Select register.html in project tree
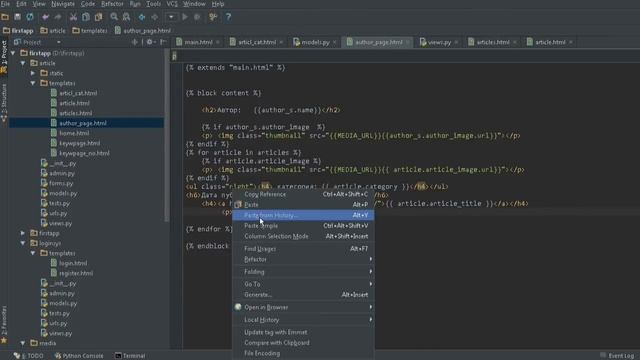The width and height of the screenshot is (640, 360). [76, 273]
